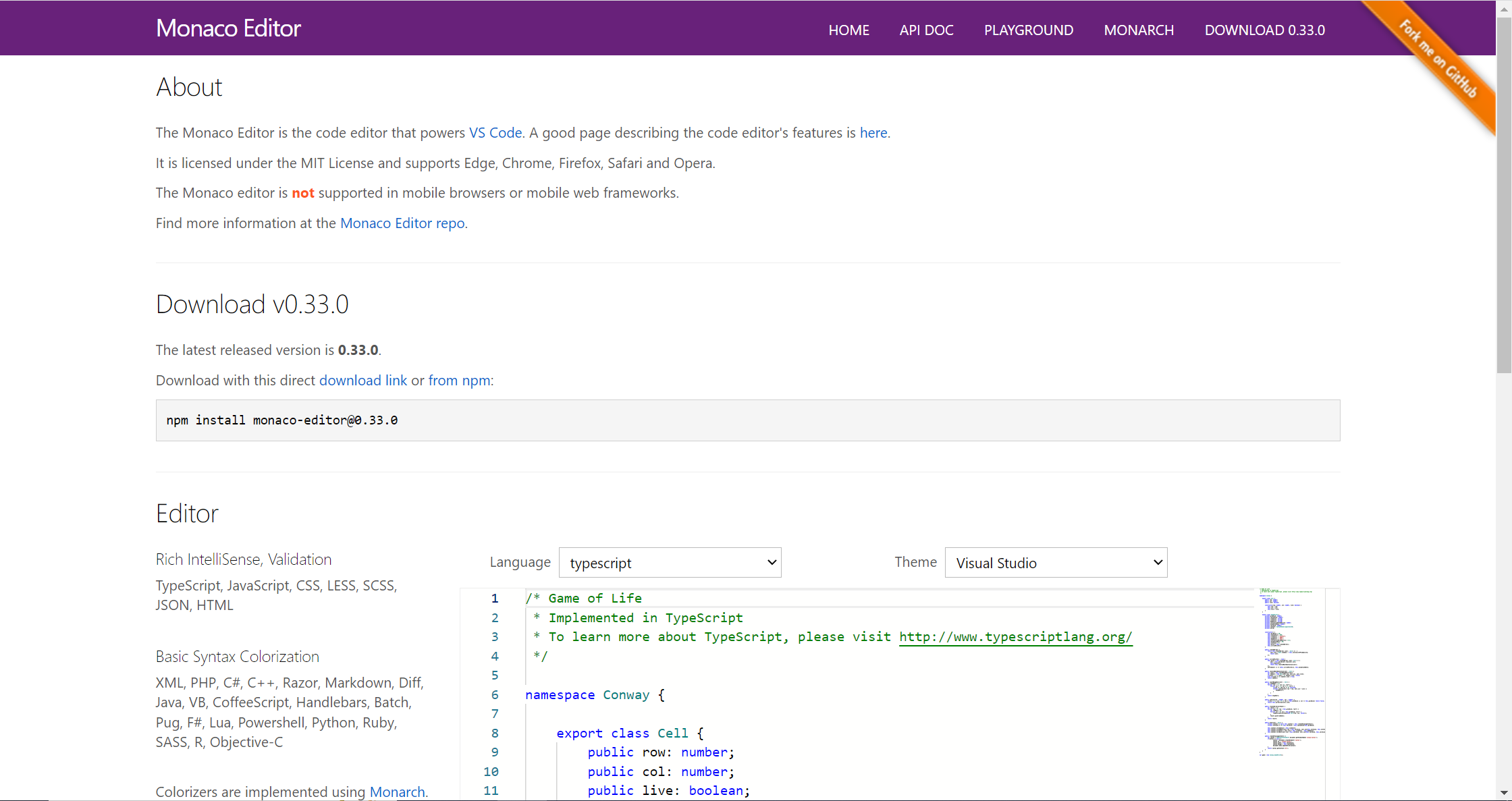The width and height of the screenshot is (1512, 801).
Task: Click the bold 0.33.0 version text
Action: click(358, 350)
